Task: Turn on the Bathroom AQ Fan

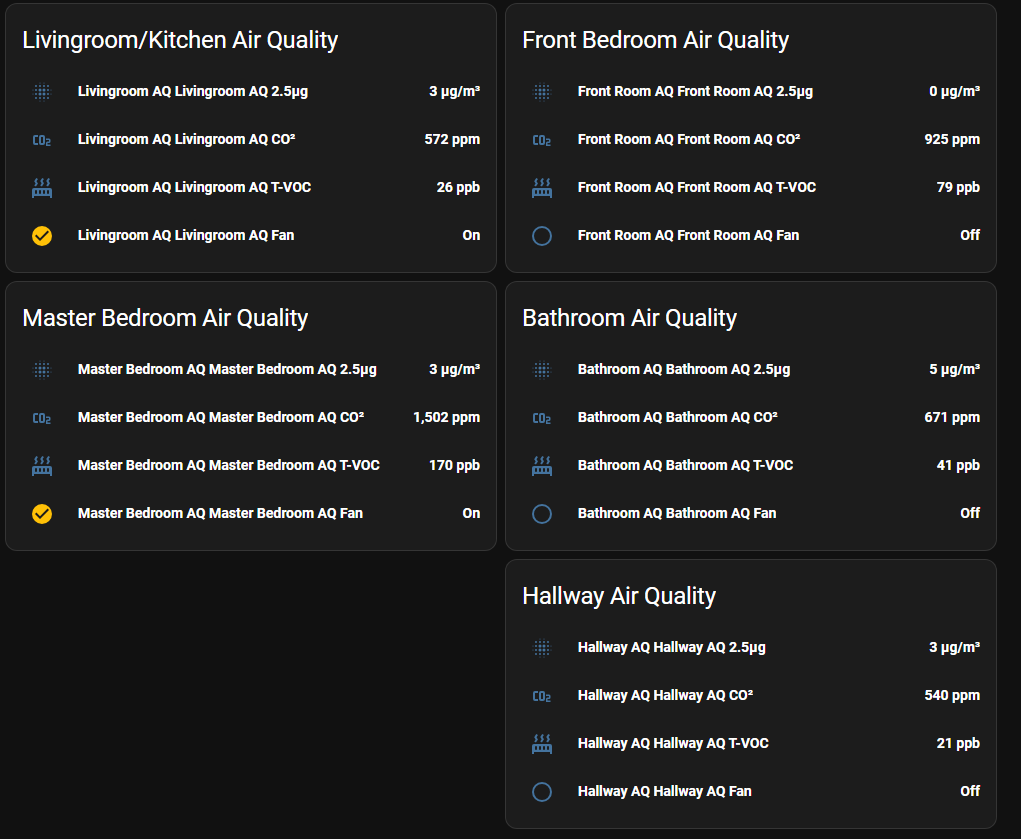Action: click(541, 513)
